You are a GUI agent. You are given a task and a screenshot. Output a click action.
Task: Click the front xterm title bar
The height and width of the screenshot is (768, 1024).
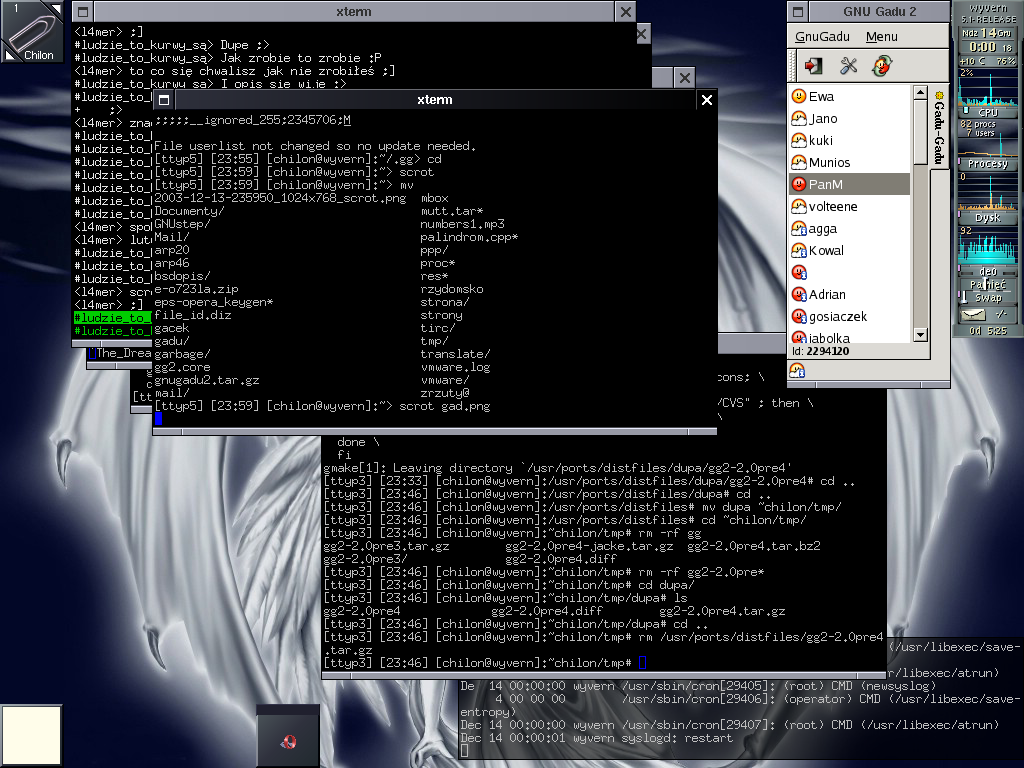tap(434, 100)
